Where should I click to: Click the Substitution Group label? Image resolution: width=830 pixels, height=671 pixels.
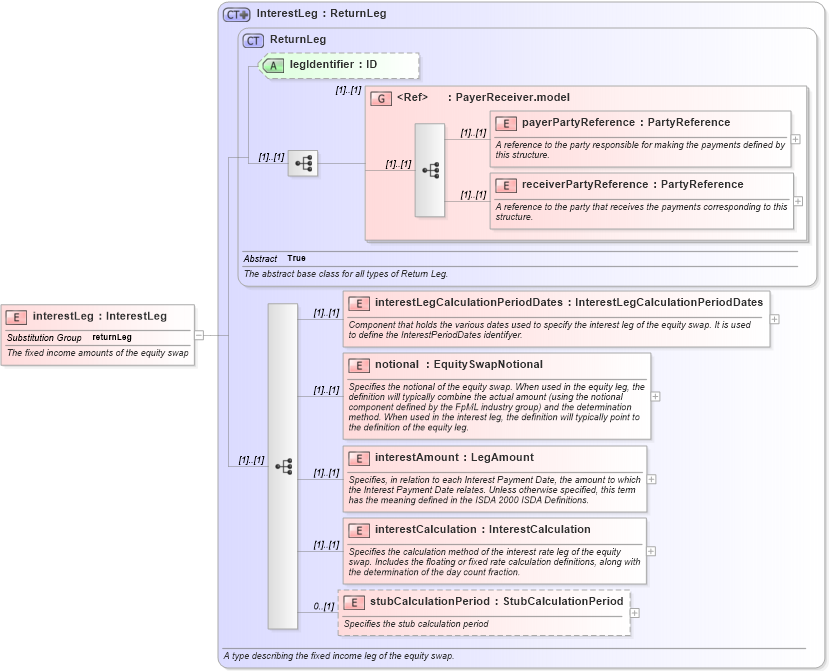[44, 338]
